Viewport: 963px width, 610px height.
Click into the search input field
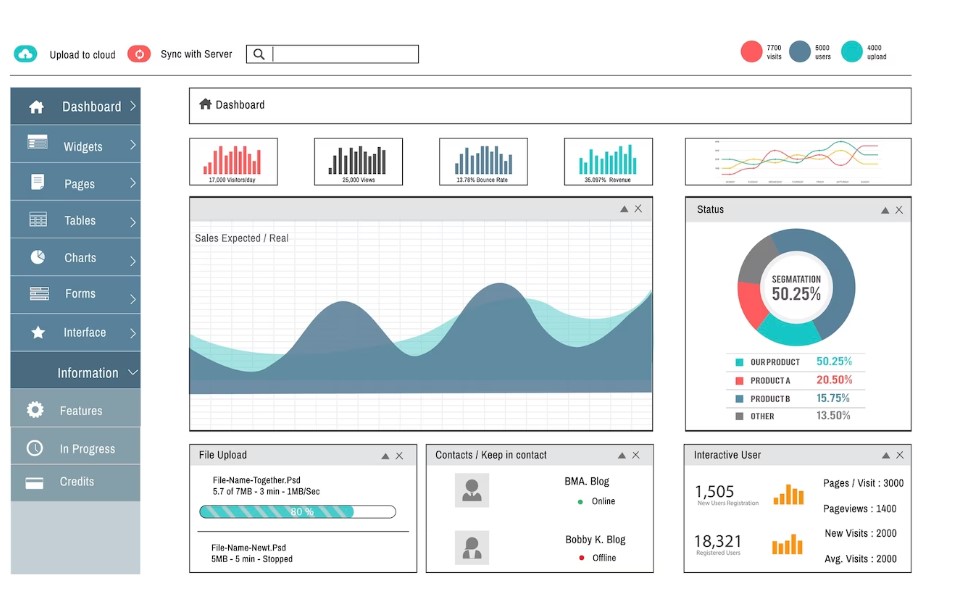tap(345, 54)
